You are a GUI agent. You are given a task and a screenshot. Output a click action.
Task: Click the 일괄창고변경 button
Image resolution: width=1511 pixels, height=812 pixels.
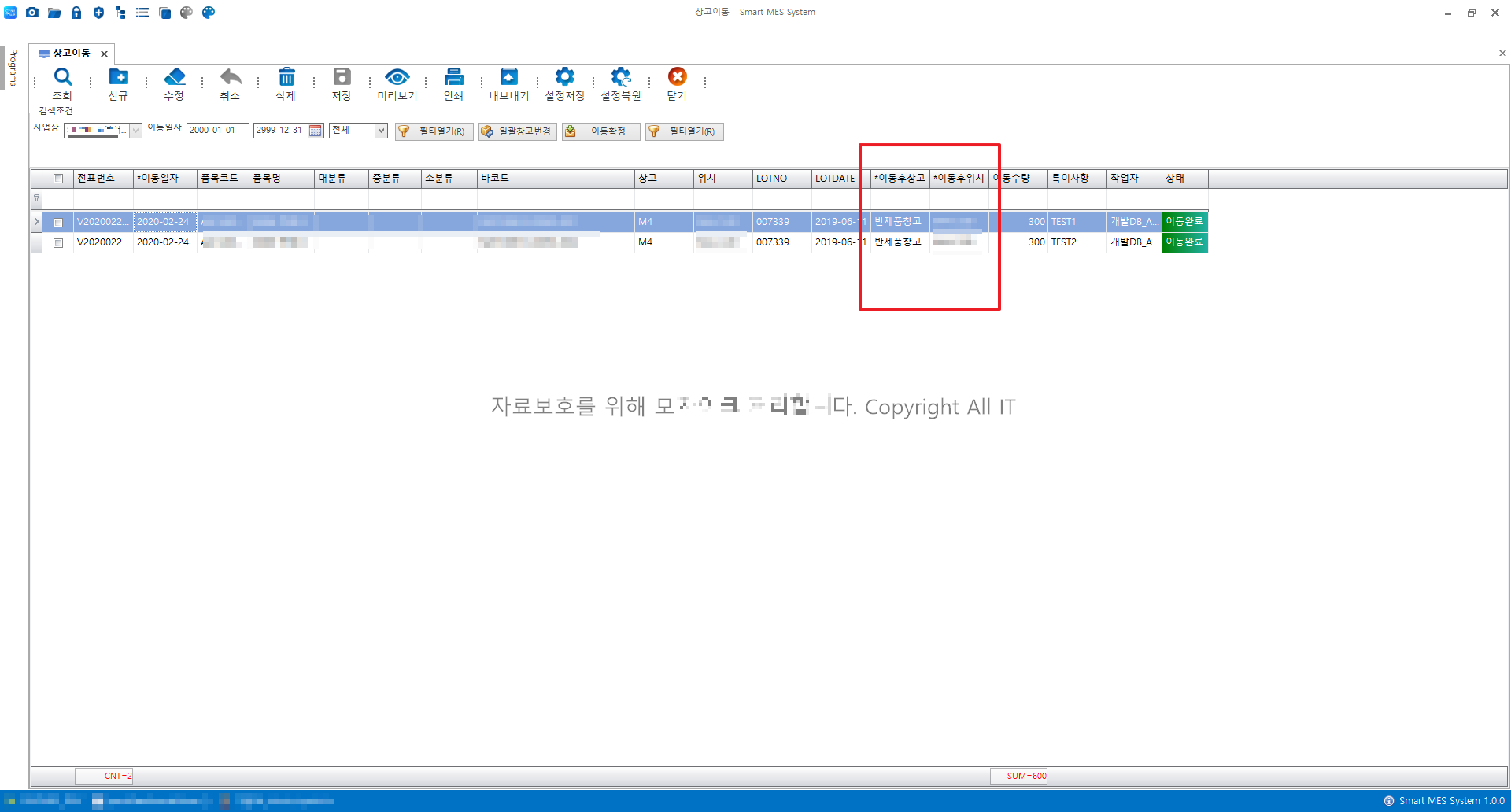[517, 131]
